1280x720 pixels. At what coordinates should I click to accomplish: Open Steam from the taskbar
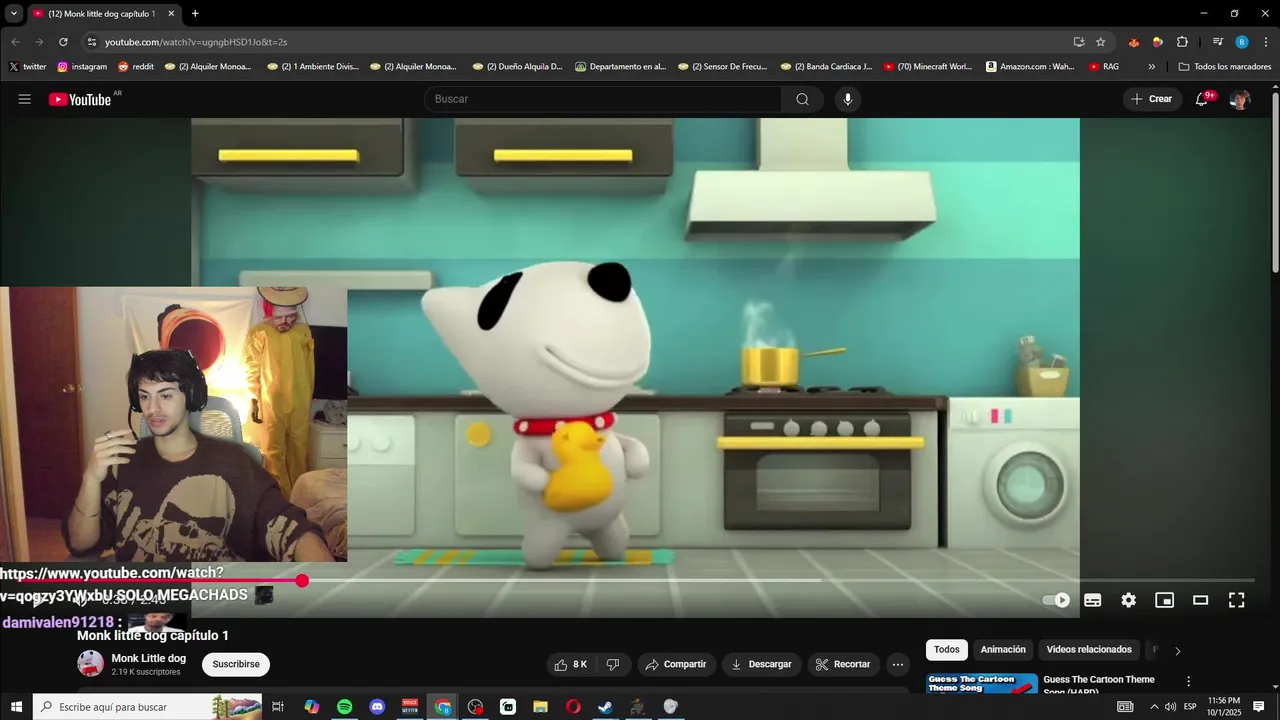605,707
